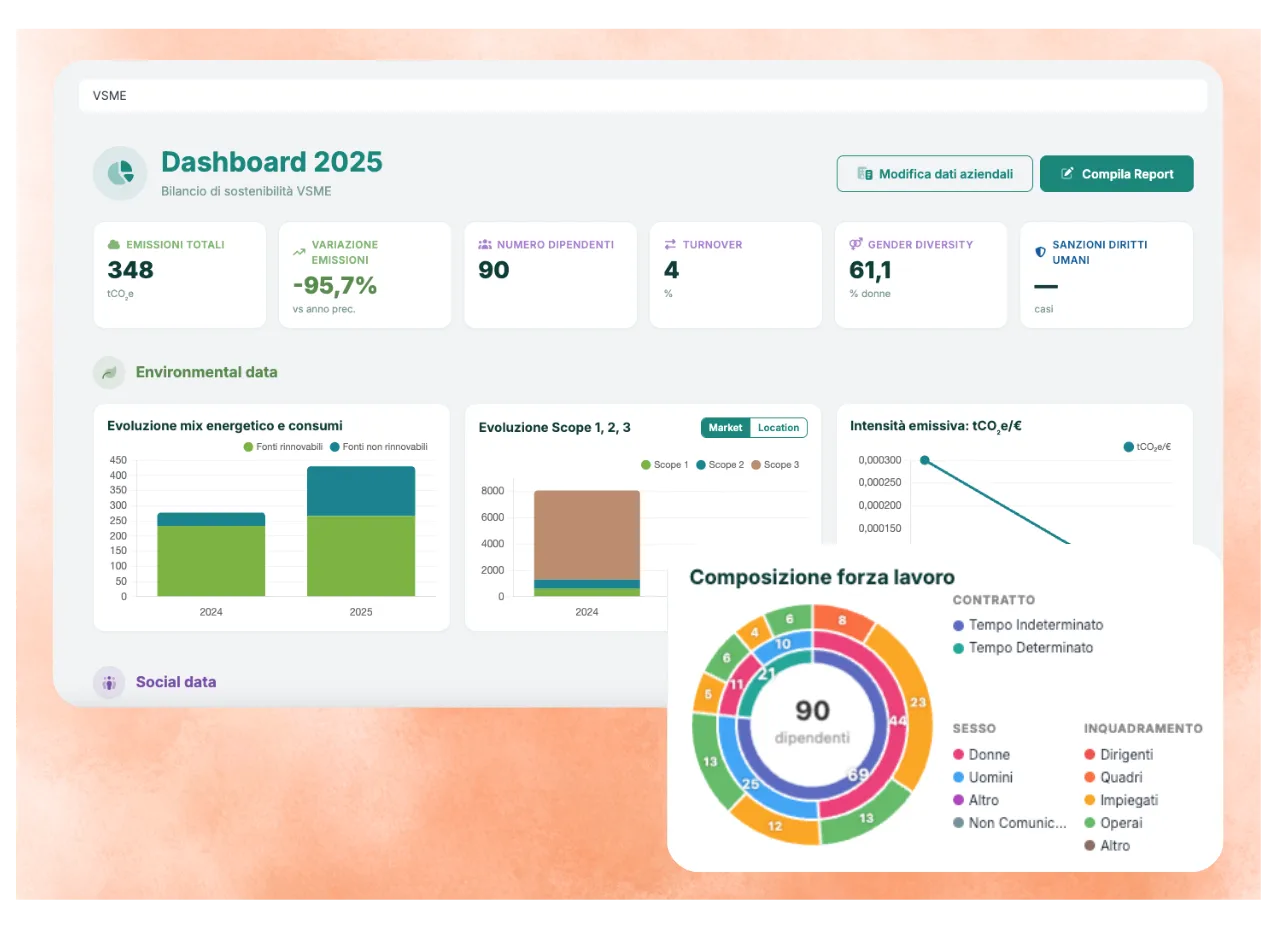Toggle Fonti non rinnovabili legend series
1280x942 pixels.
pos(379,446)
